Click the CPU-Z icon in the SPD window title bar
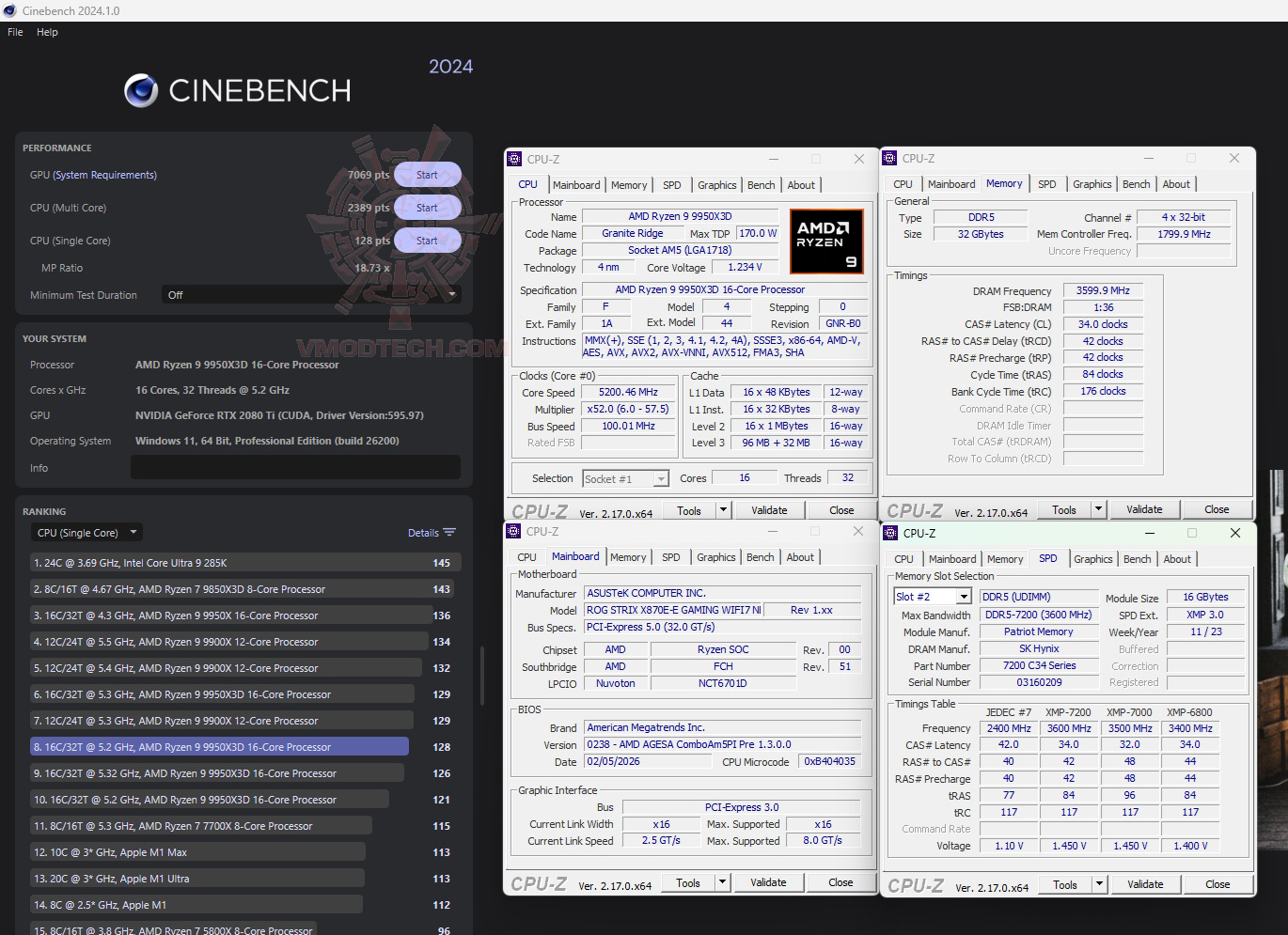1288x935 pixels. (x=890, y=533)
